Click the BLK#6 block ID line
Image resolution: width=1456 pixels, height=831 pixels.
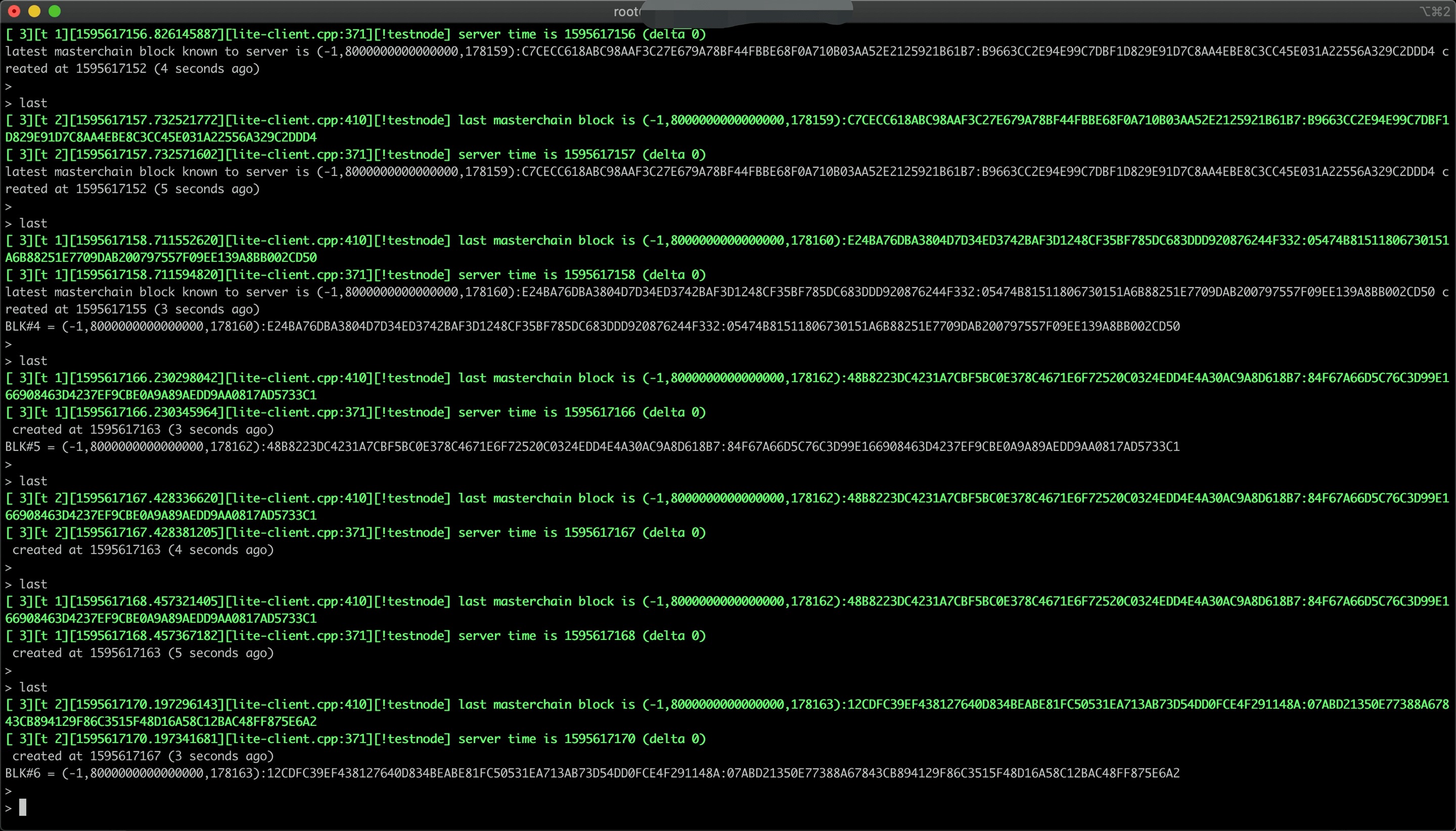tap(592, 773)
